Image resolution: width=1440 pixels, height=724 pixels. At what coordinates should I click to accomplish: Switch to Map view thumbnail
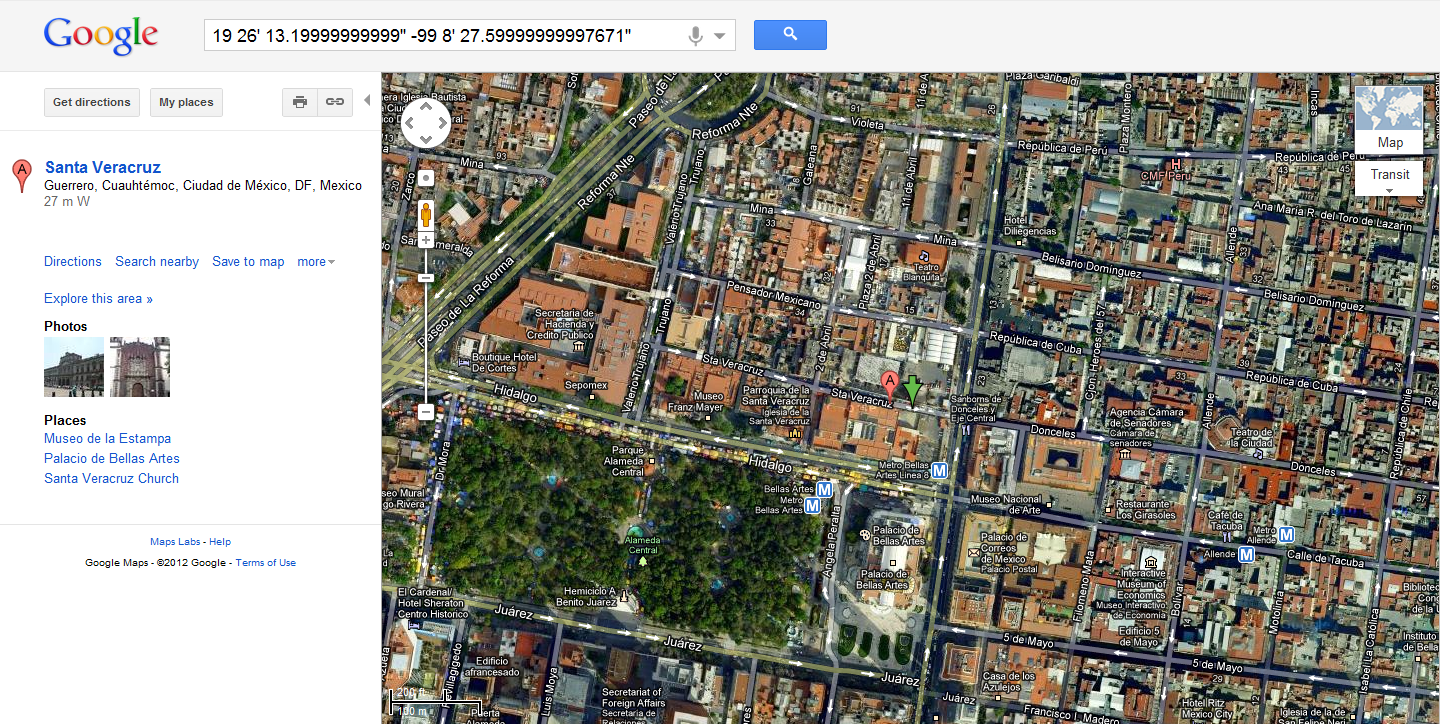(x=1389, y=120)
